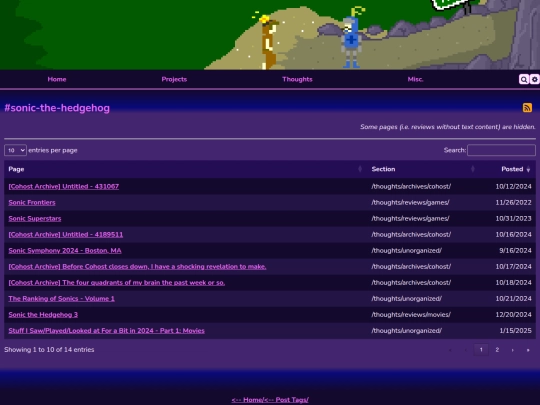This screenshot has height=405, width=540.
Task: Open the Thoughts nav item
Action: pyautogui.click(x=297, y=79)
